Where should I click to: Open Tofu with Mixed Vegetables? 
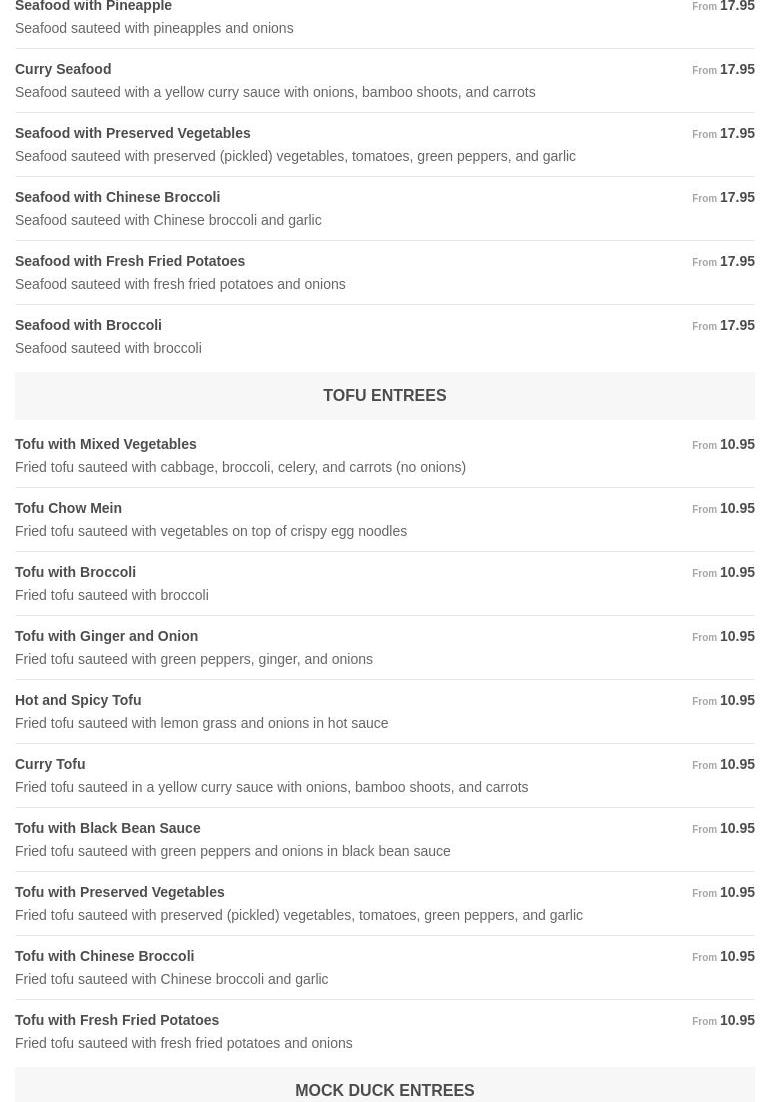(105, 444)
